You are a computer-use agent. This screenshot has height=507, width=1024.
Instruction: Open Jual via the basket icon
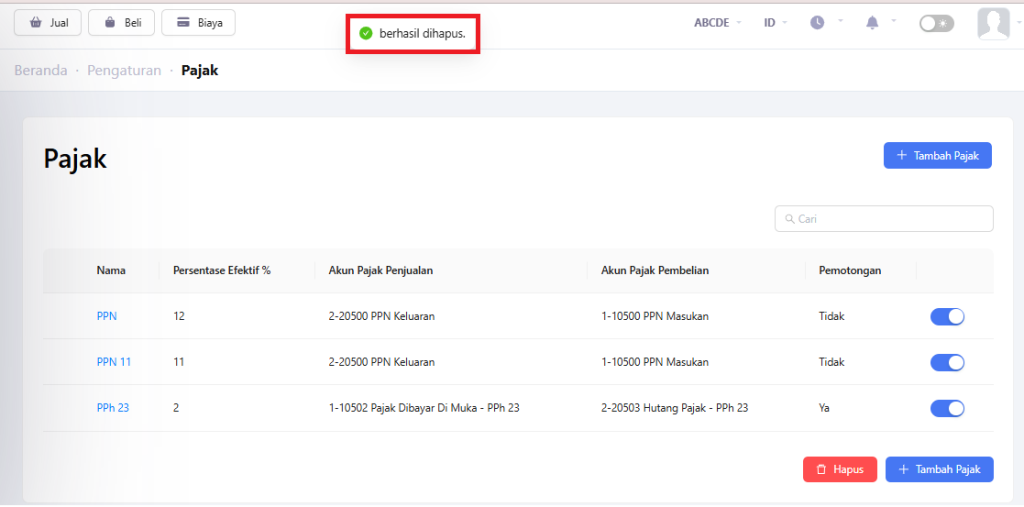point(36,23)
